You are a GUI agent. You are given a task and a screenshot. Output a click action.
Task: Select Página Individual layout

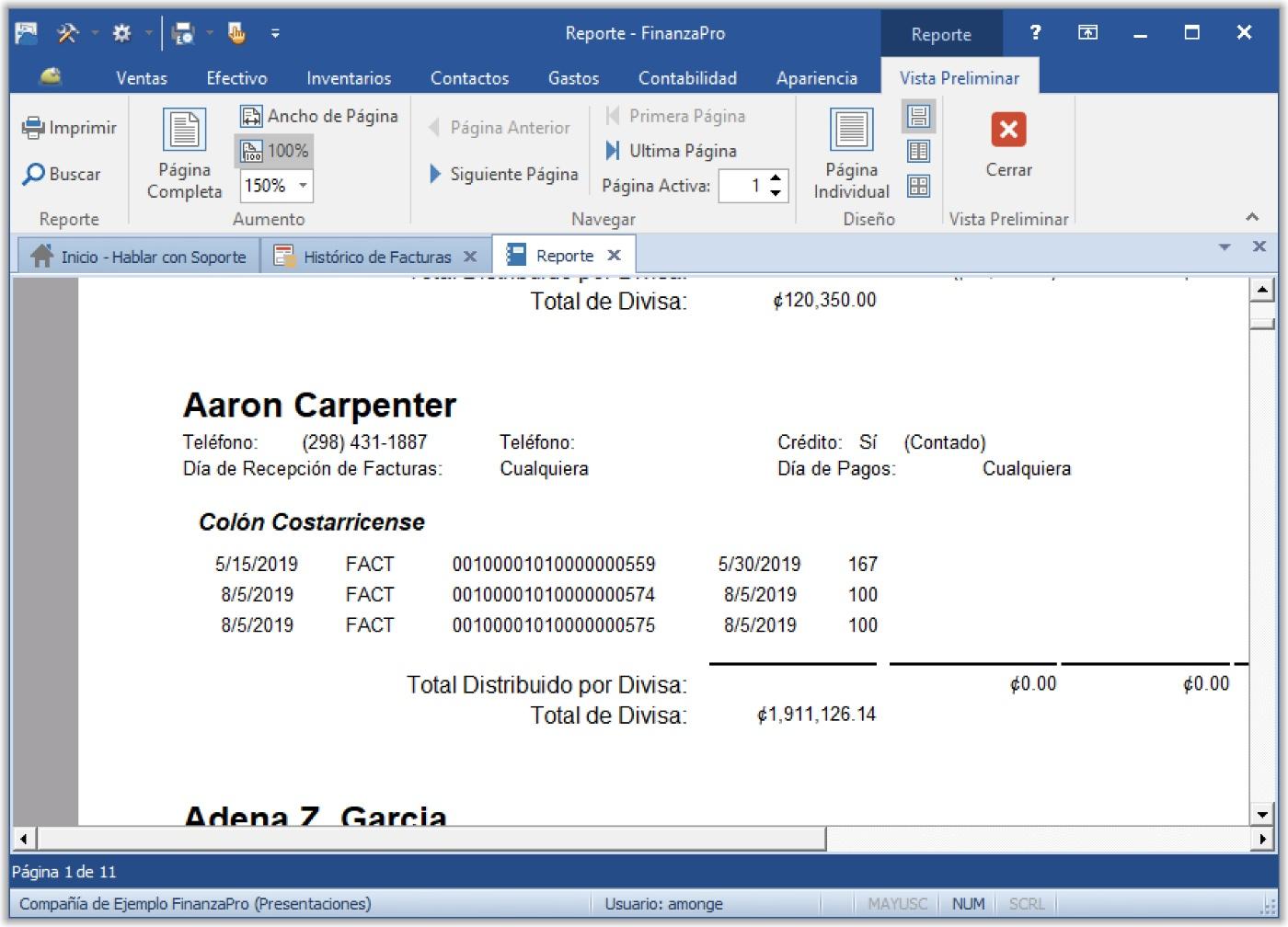coord(851,154)
